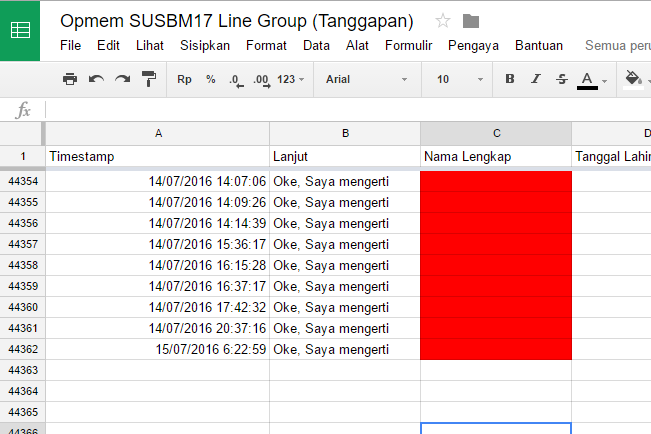
Task: Open the Pengaya menu
Action: pyautogui.click(x=473, y=45)
